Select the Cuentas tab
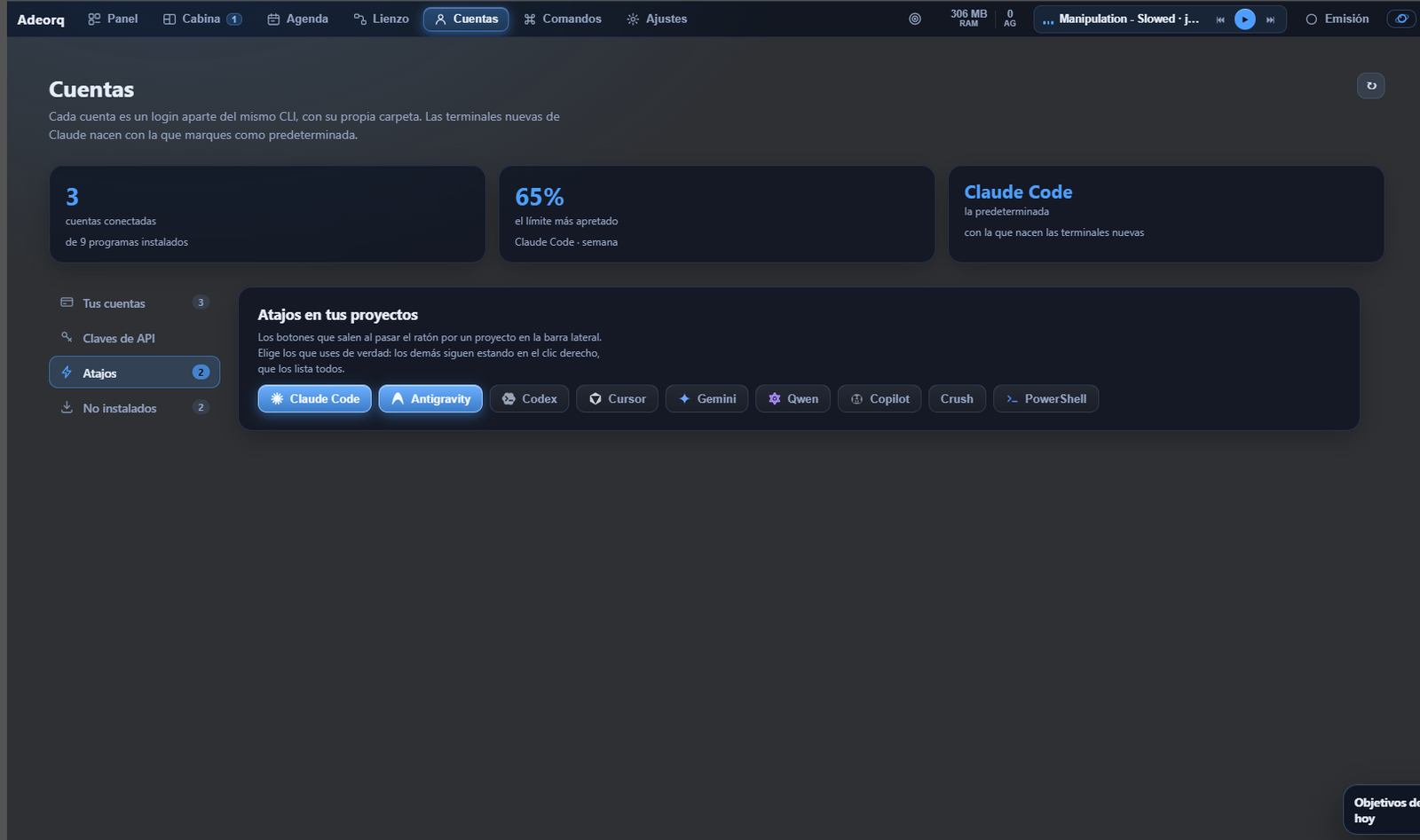 pos(466,19)
